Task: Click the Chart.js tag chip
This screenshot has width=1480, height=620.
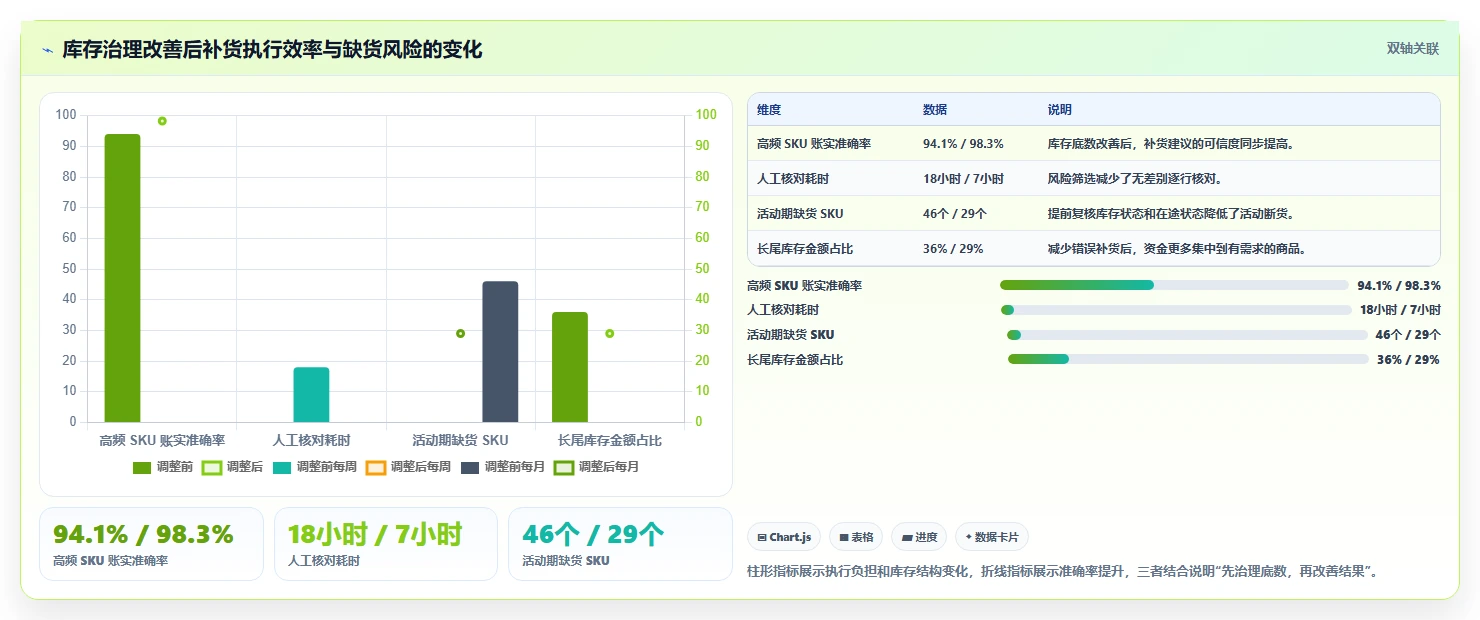Action: coord(784,537)
